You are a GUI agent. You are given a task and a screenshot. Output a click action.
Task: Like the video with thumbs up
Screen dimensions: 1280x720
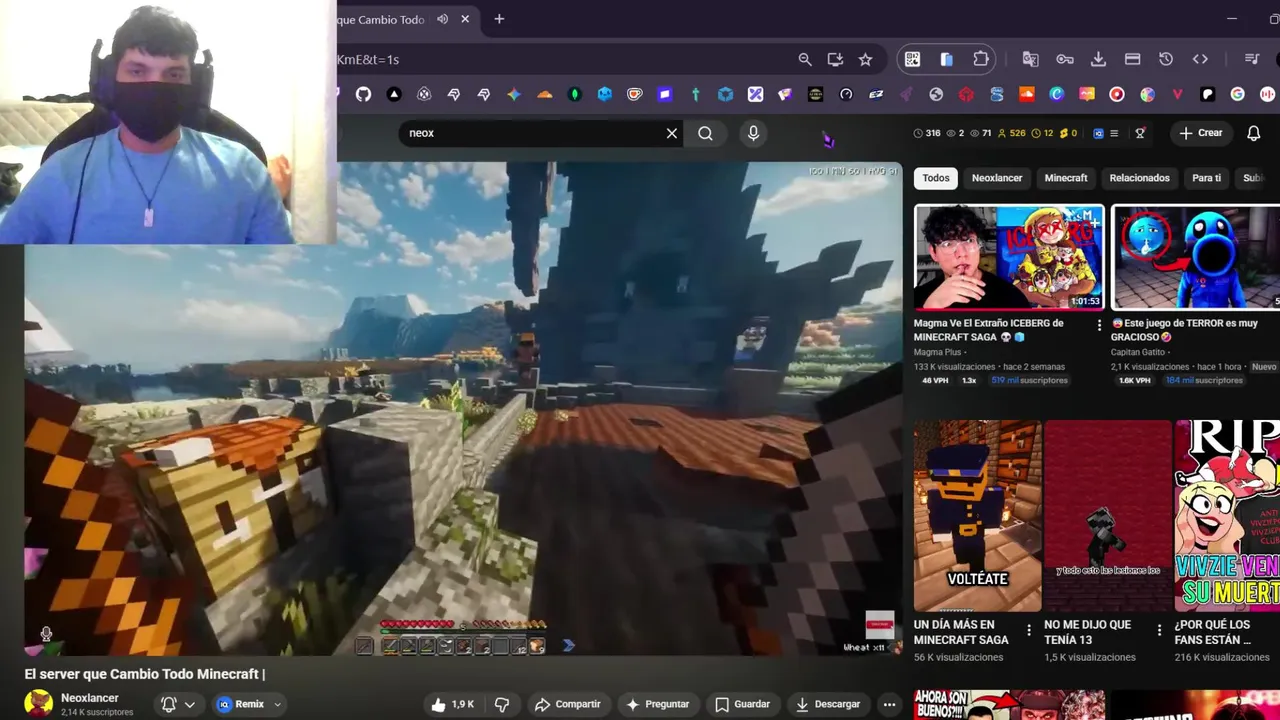pos(452,704)
